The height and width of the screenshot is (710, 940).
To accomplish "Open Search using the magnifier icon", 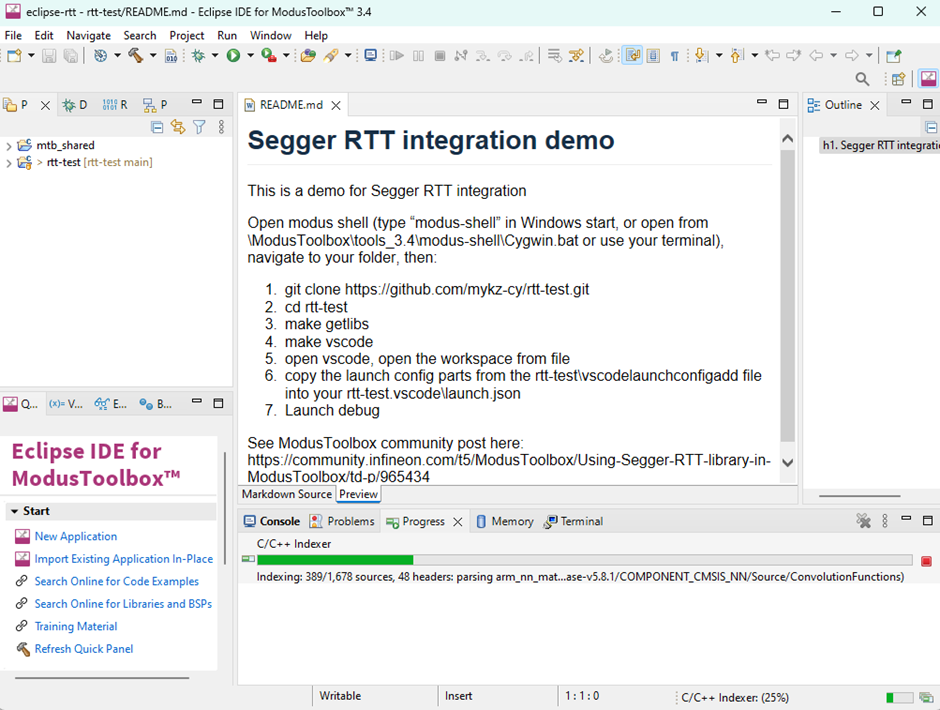I will tap(862, 78).
